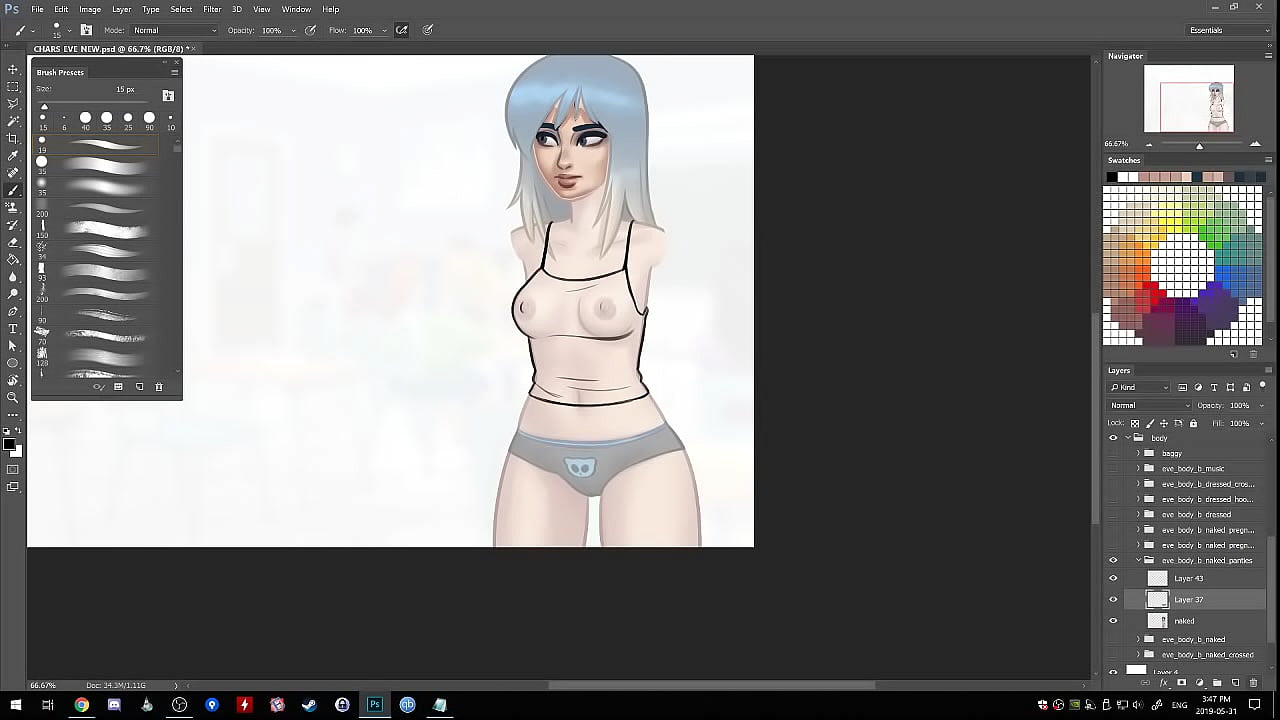The width and height of the screenshot is (1280, 720).
Task: Select the Zoom tool
Action: (13, 397)
